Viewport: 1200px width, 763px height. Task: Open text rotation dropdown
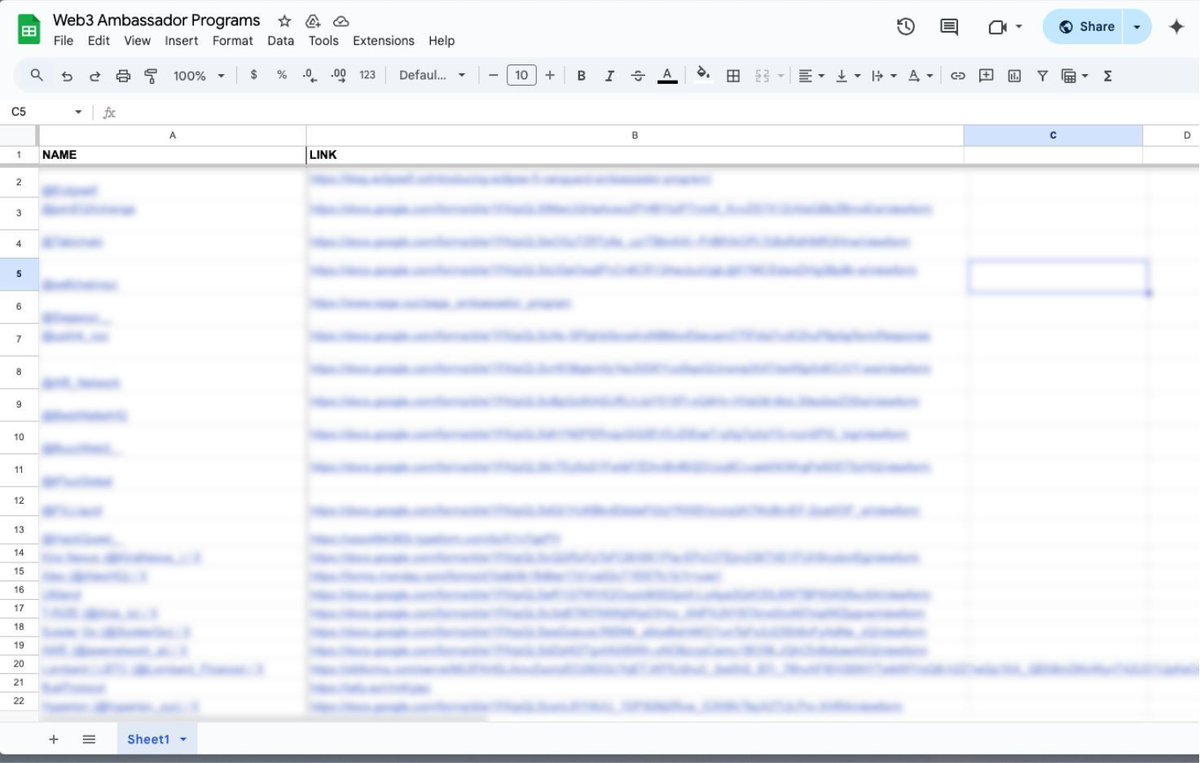[x=919, y=75]
